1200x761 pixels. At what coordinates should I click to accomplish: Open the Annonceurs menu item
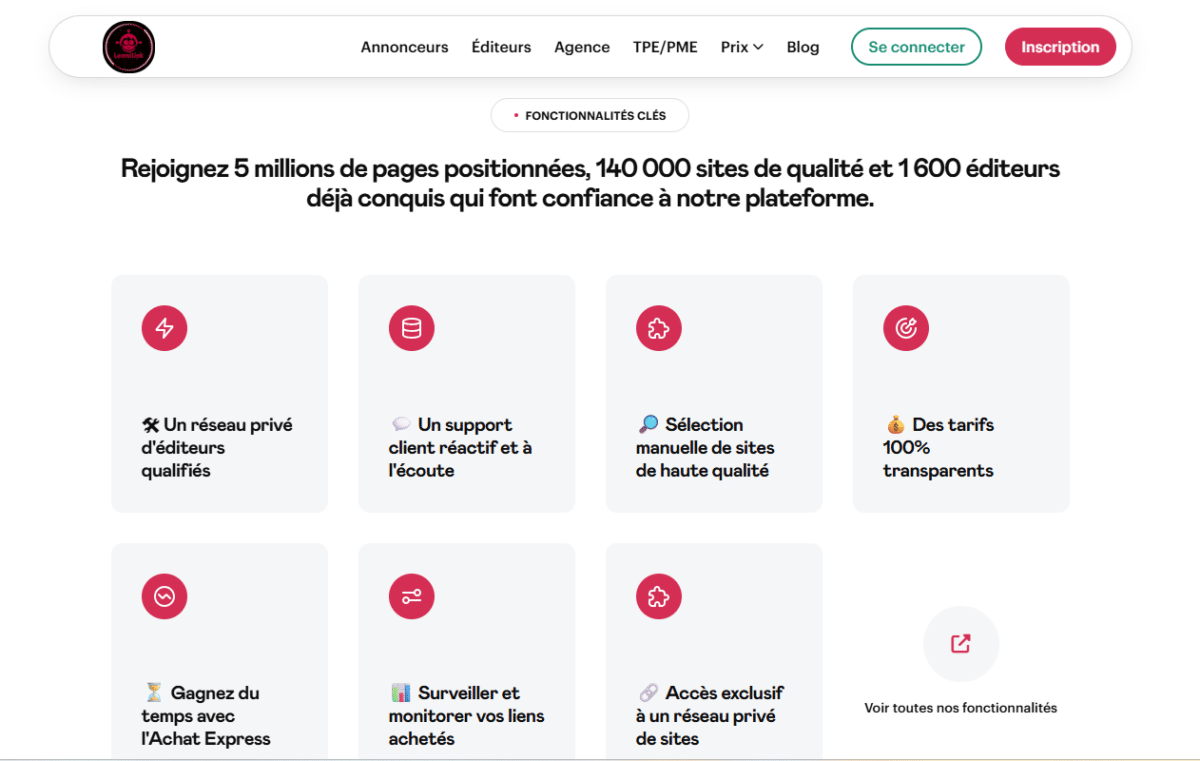pos(404,46)
